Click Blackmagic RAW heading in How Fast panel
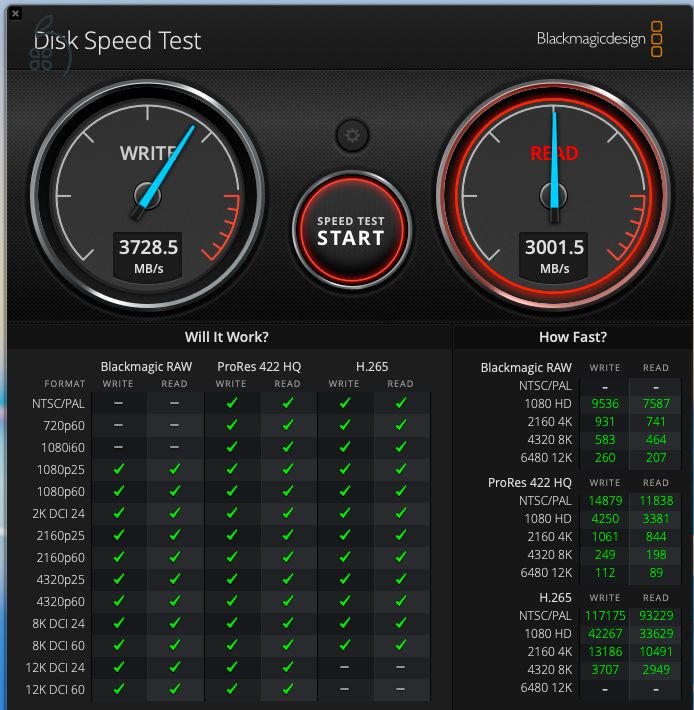 [526, 368]
